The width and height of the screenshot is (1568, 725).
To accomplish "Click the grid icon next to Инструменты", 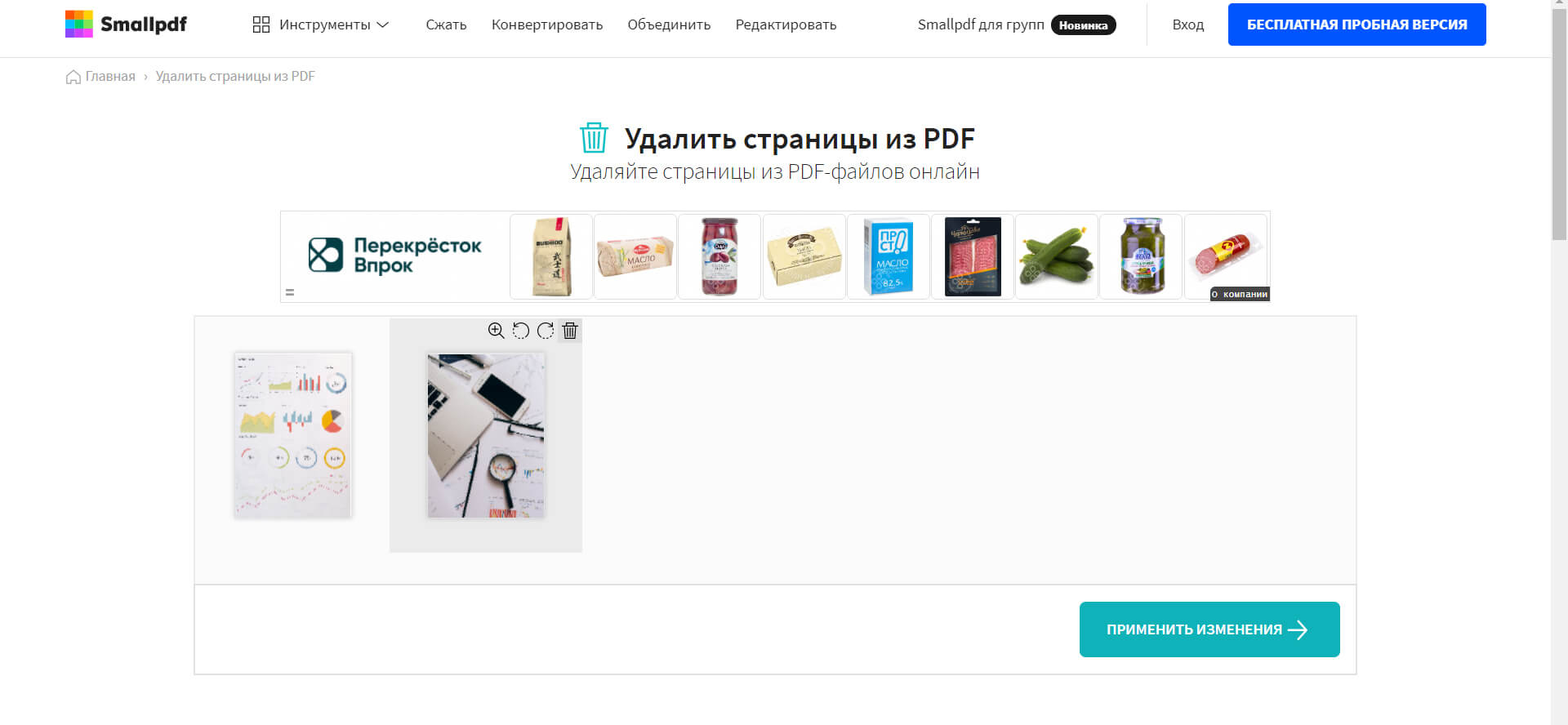I will coord(261,24).
